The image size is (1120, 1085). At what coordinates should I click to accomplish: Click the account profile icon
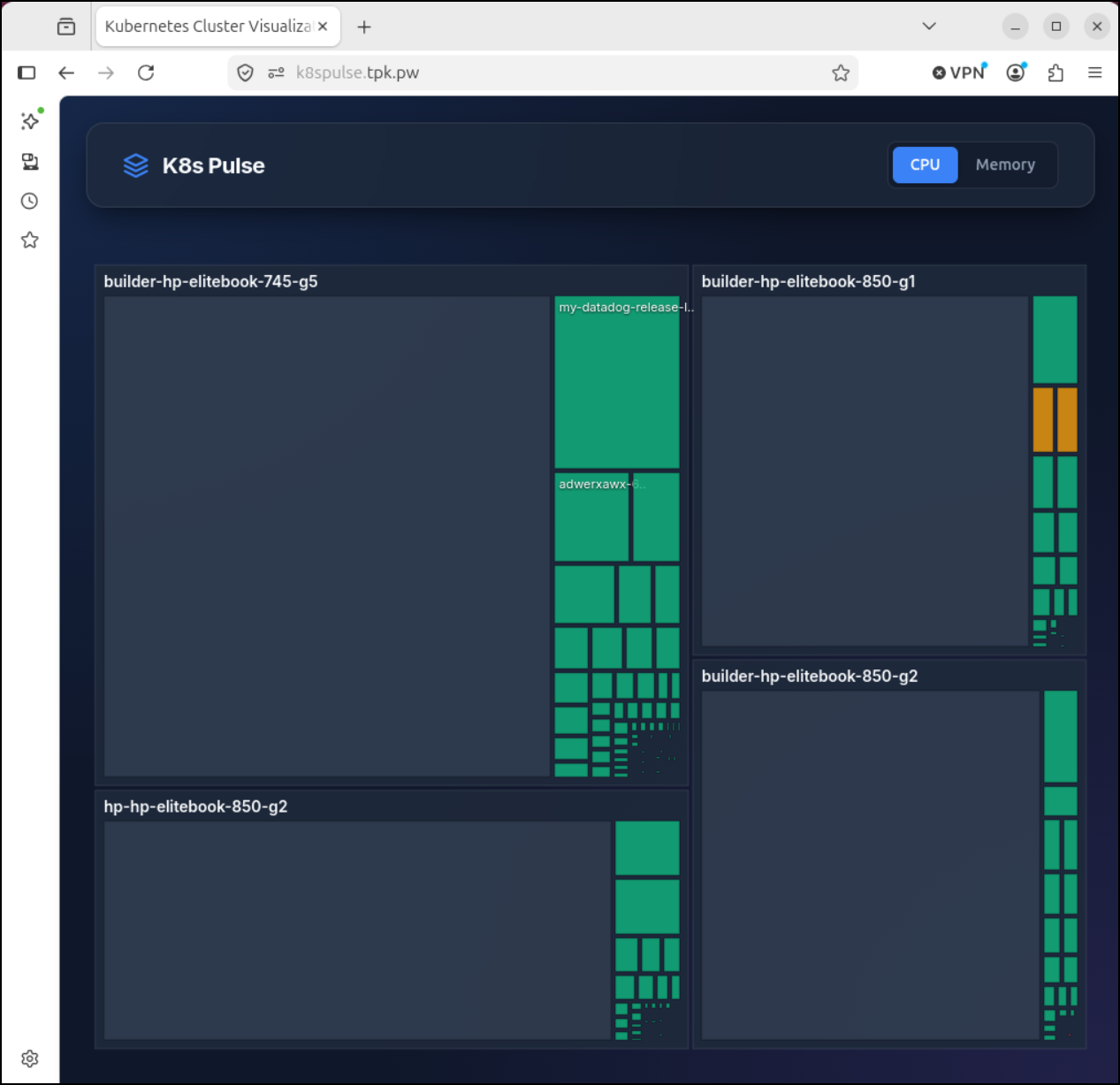[x=1016, y=73]
